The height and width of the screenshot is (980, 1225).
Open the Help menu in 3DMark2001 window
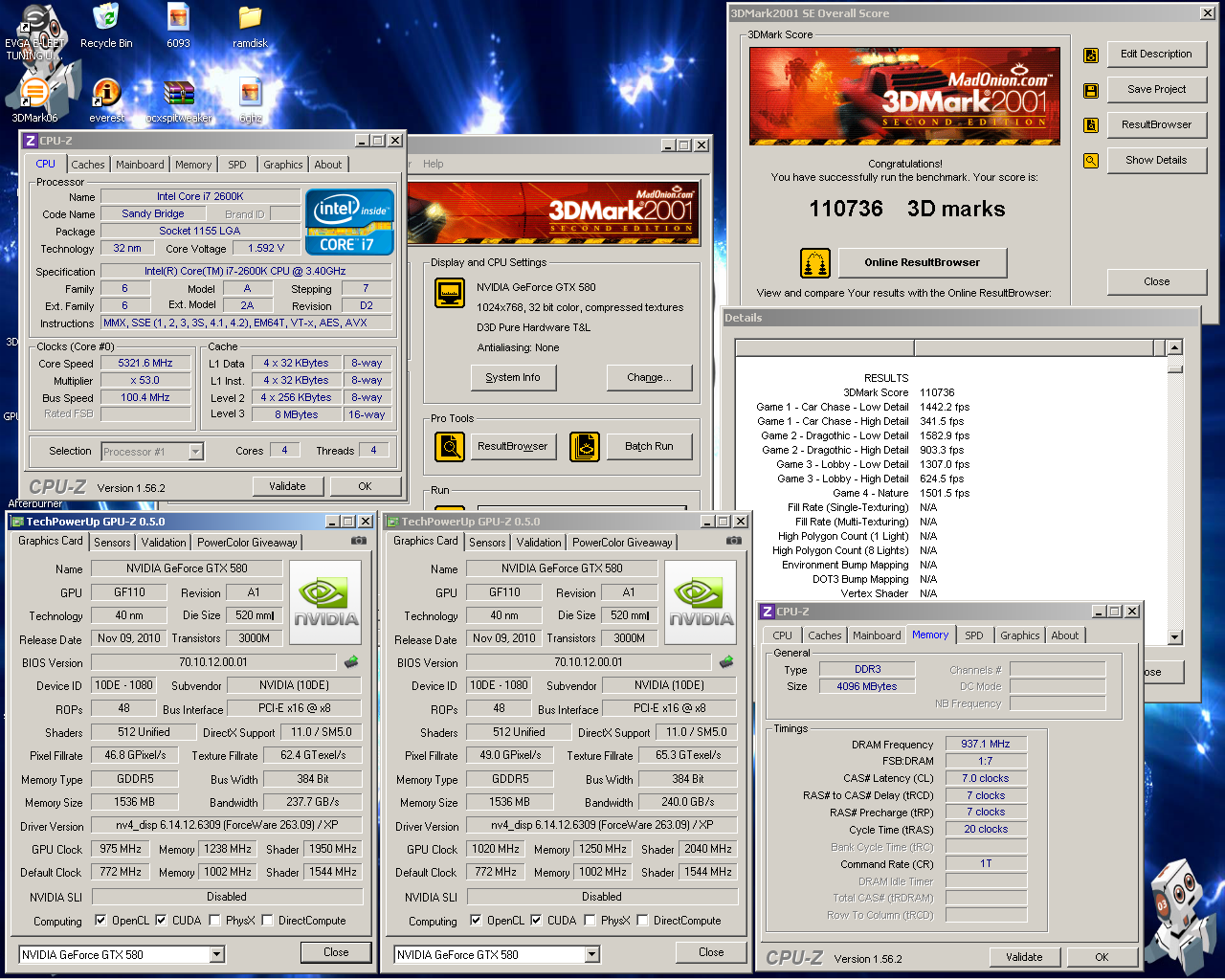434,164
